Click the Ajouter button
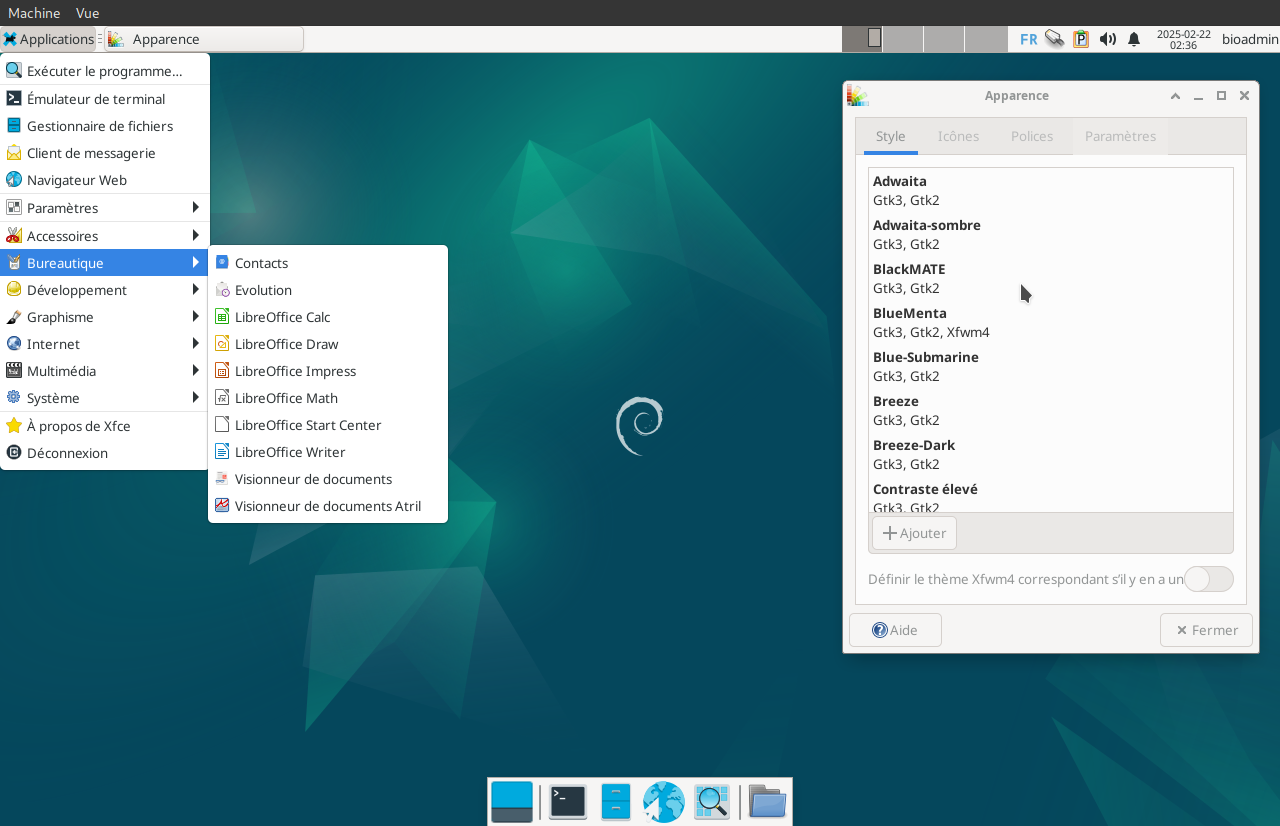1280x826 pixels. [x=914, y=533]
